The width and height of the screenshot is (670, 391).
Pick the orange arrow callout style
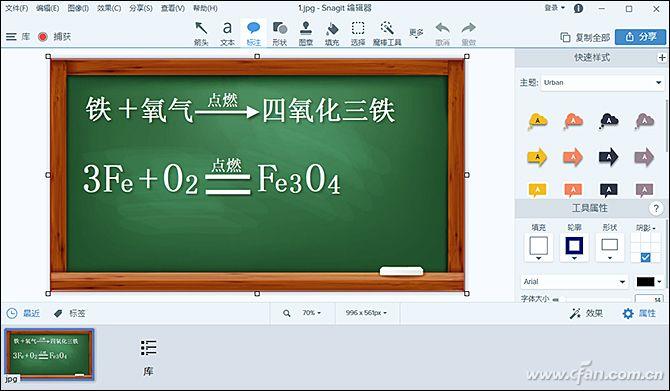(x=573, y=157)
